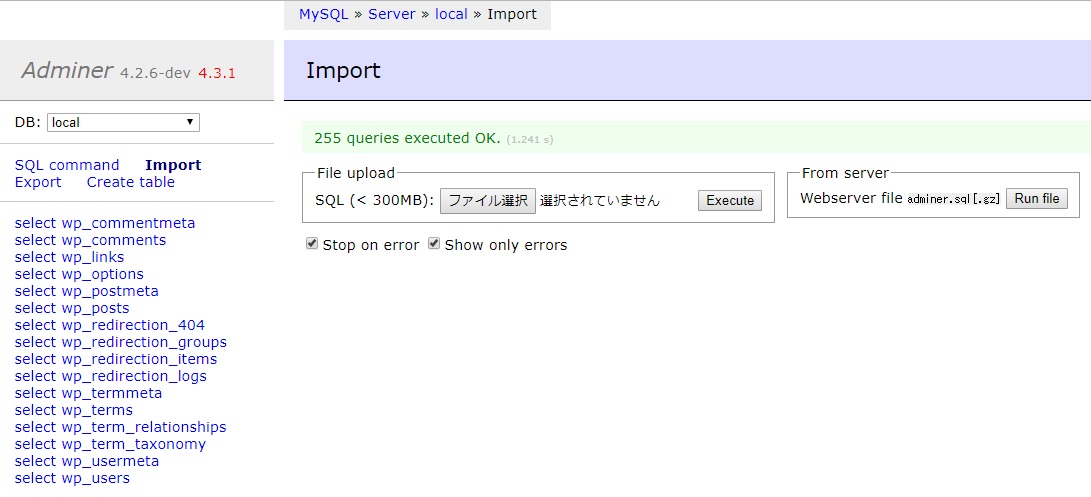Open the wp_redirection_groups table structure
Image resolution: width=1091 pixels, height=497 pixels.
144,342
